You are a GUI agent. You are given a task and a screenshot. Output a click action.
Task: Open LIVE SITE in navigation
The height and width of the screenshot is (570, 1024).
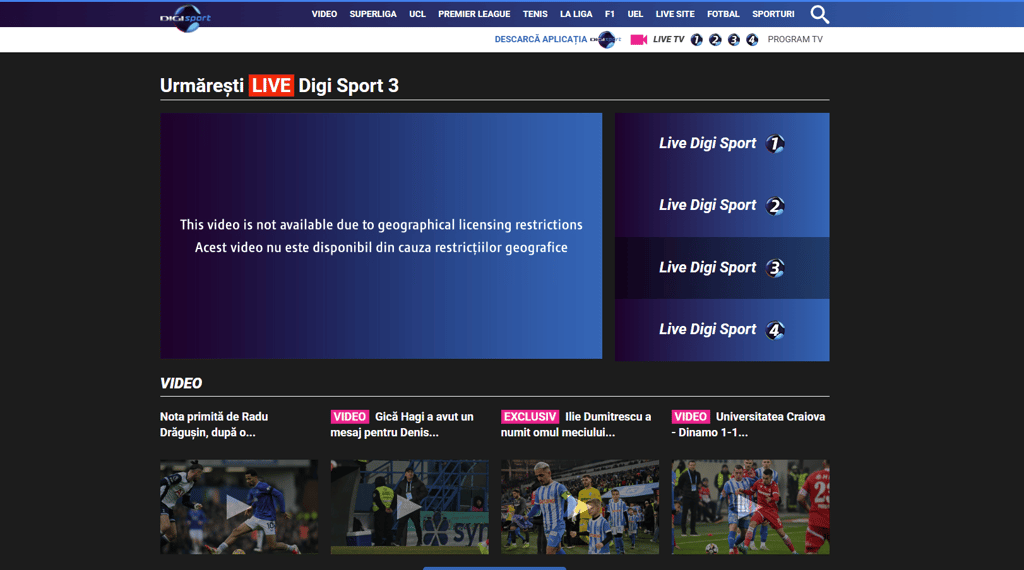[675, 14]
